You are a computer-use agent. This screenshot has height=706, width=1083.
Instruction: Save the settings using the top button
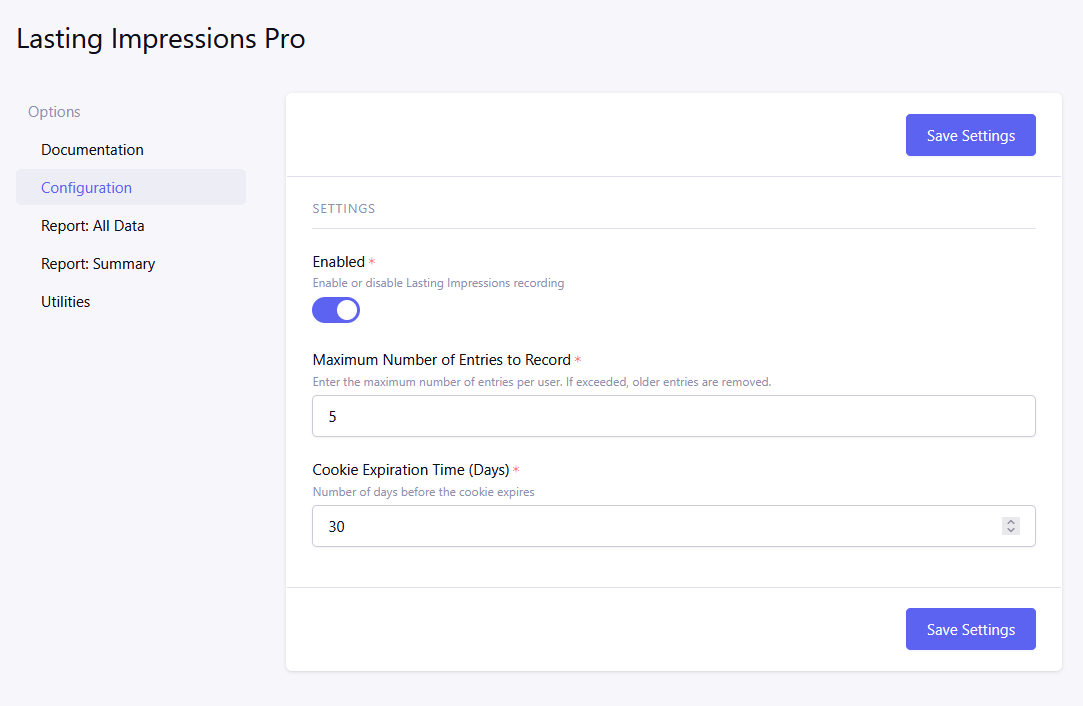click(x=970, y=135)
